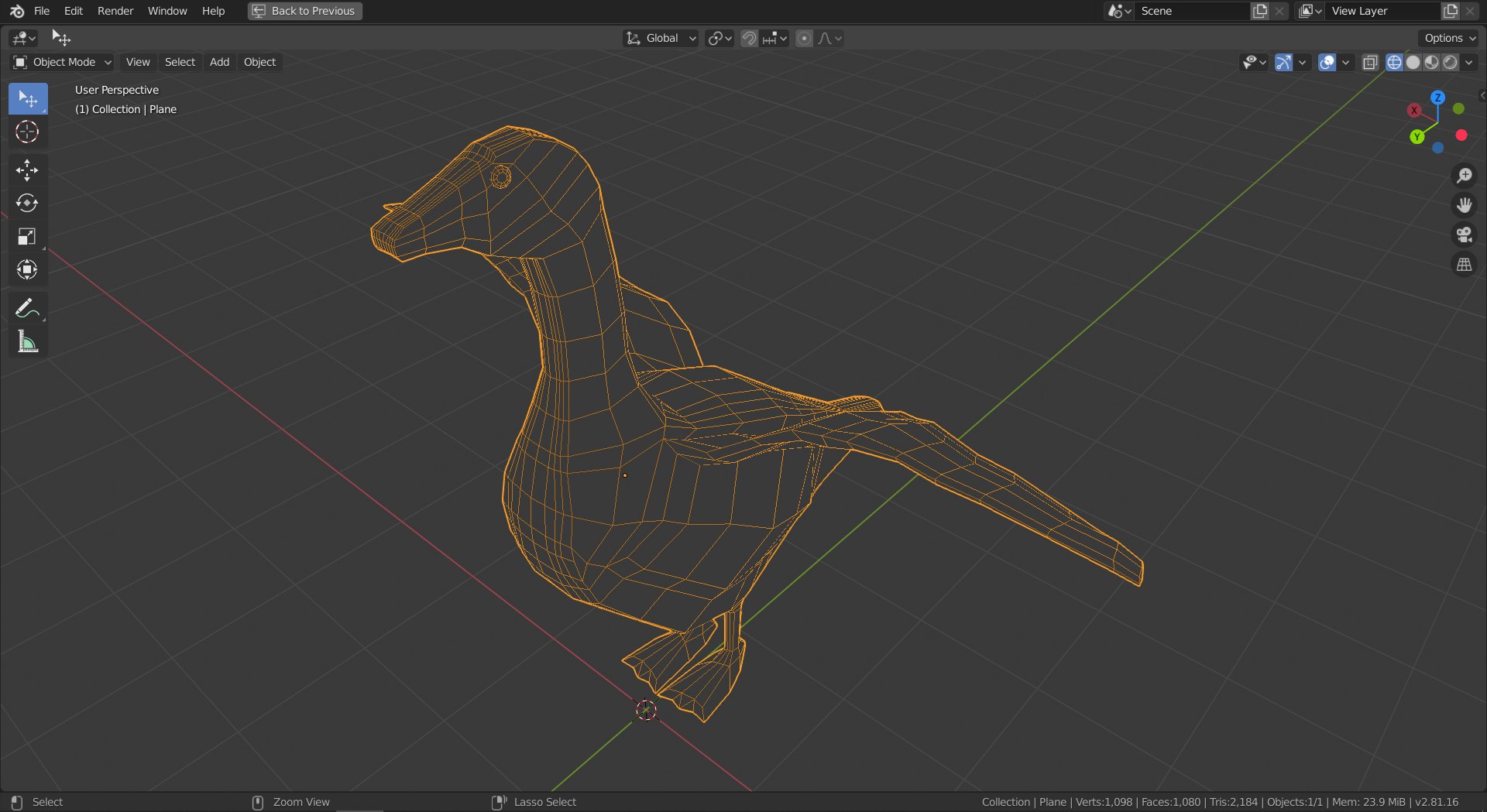1487x812 pixels.
Task: Click the new scene icon
Action: pos(1261,11)
